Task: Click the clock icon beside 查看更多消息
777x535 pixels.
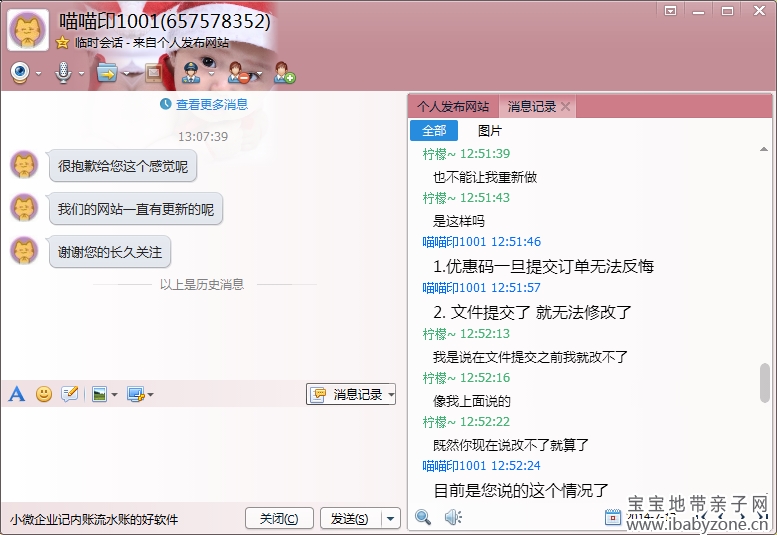Action: click(166, 105)
